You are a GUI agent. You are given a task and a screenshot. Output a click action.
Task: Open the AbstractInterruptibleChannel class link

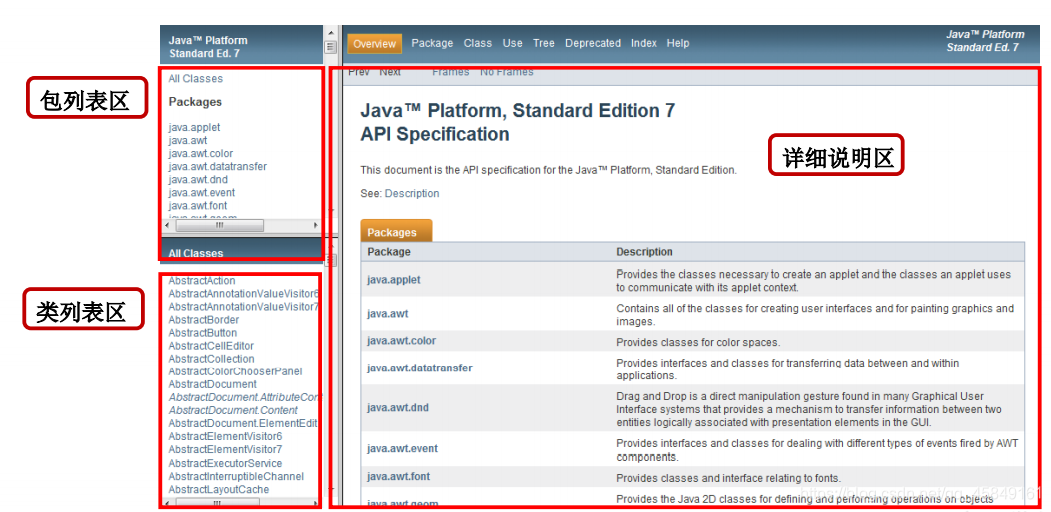[236, 476]
